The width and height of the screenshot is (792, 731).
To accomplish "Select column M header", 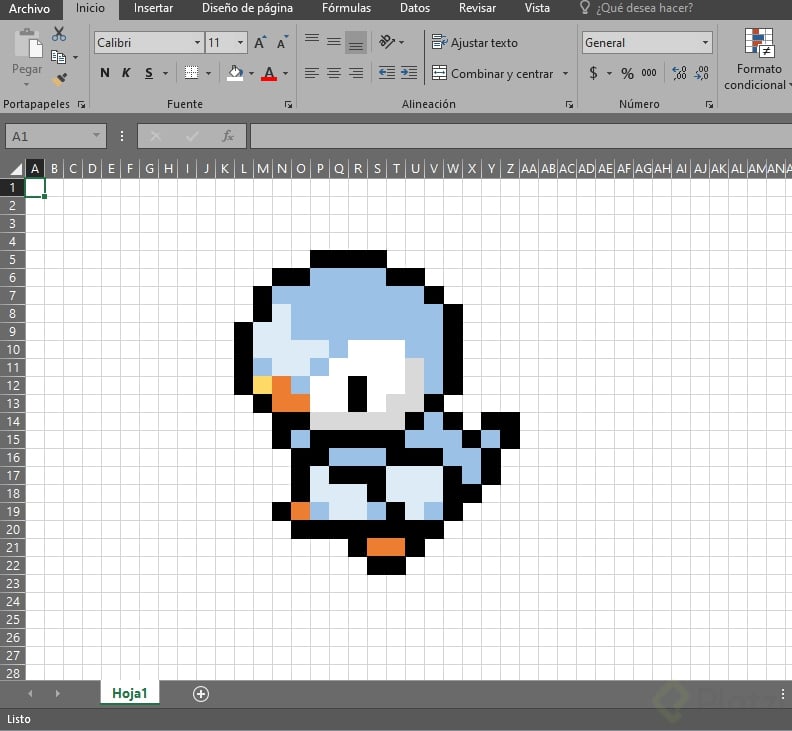I will point(263,169).
